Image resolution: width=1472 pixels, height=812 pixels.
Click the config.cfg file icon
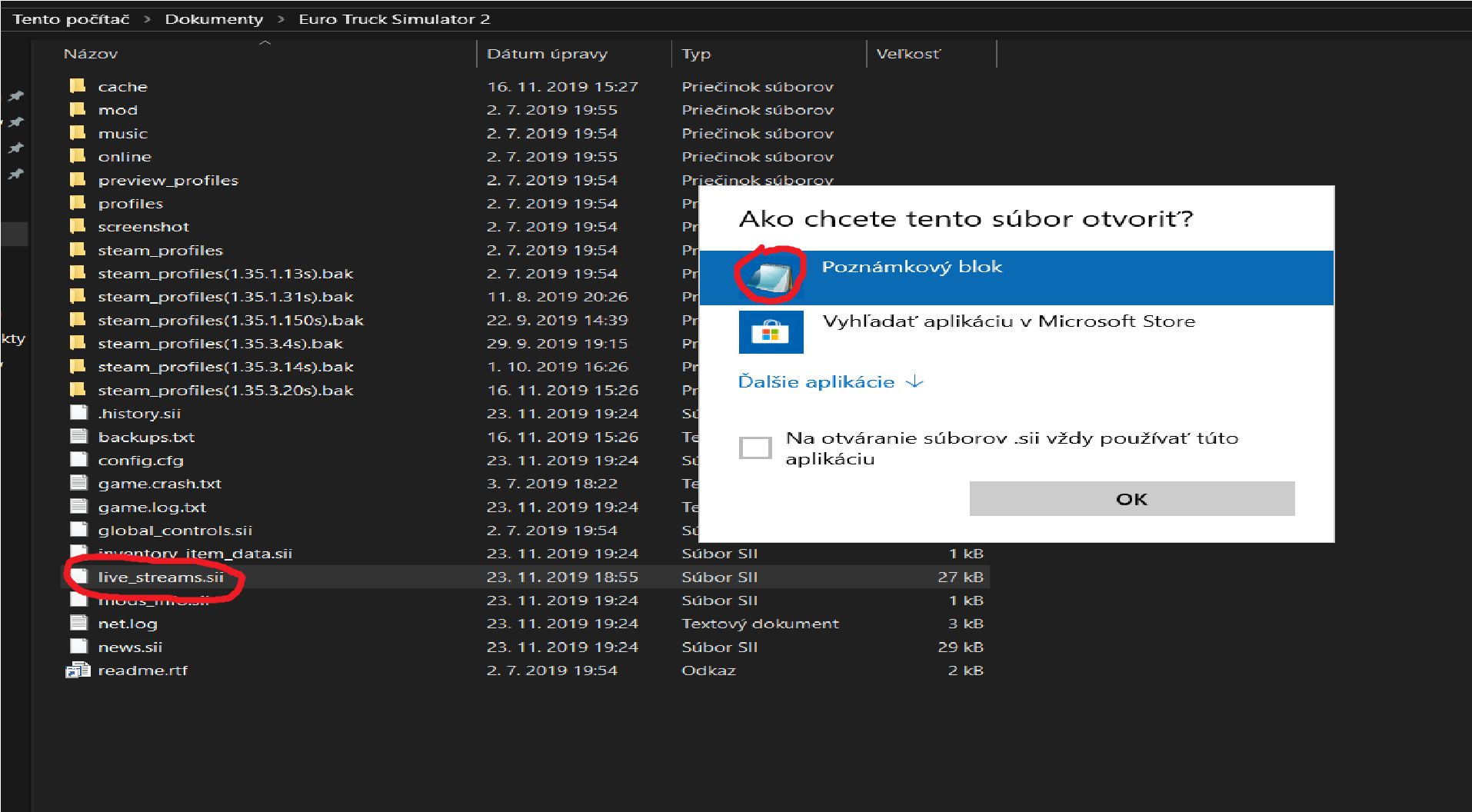tap(78, 460)
